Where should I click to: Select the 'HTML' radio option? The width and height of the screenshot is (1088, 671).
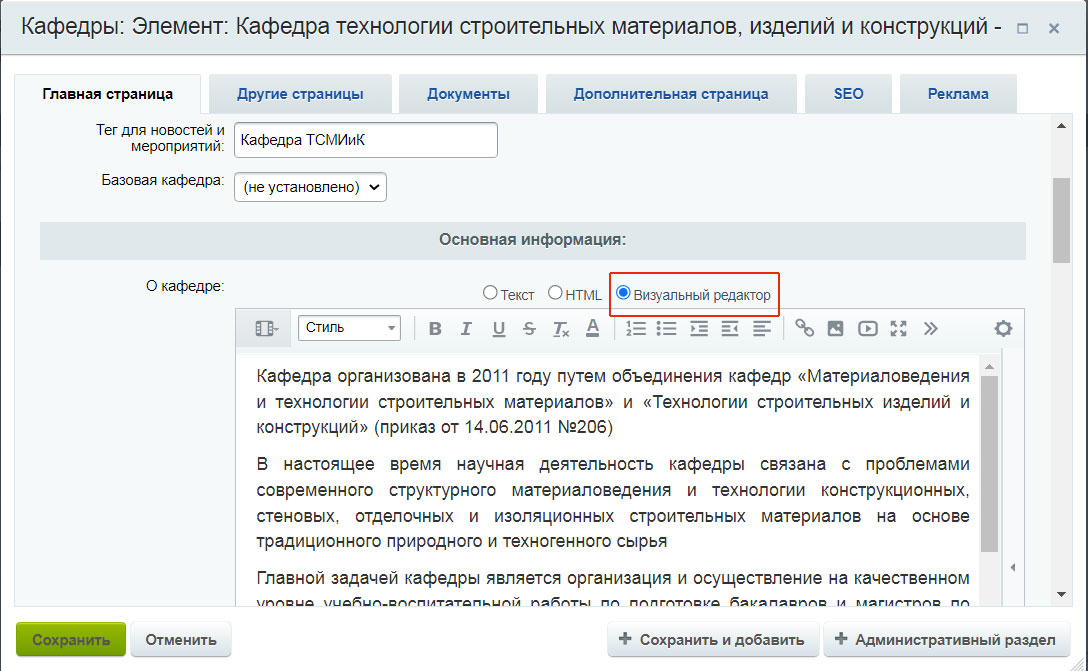pos(555,293)
